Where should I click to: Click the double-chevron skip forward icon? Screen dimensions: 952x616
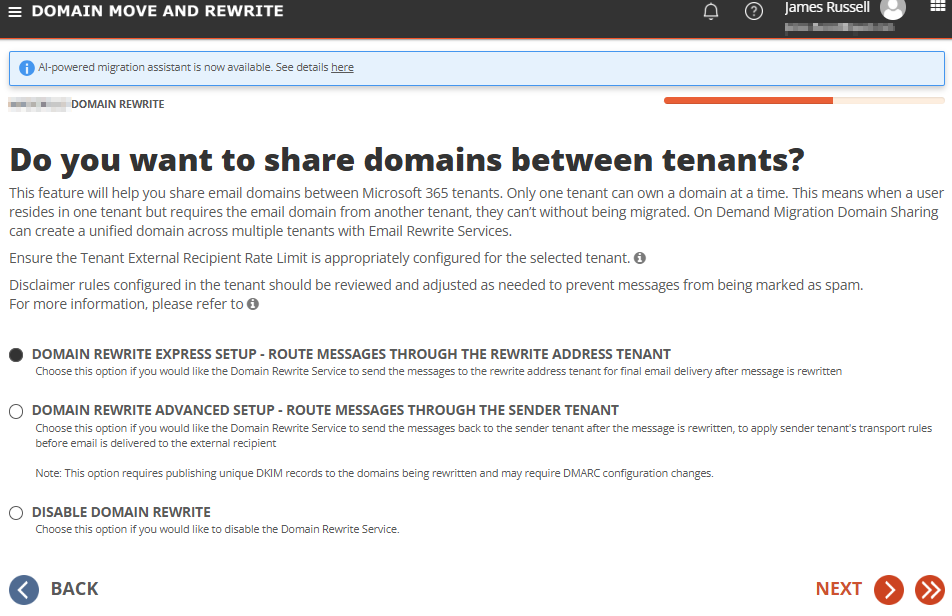(x=930, y=589)
